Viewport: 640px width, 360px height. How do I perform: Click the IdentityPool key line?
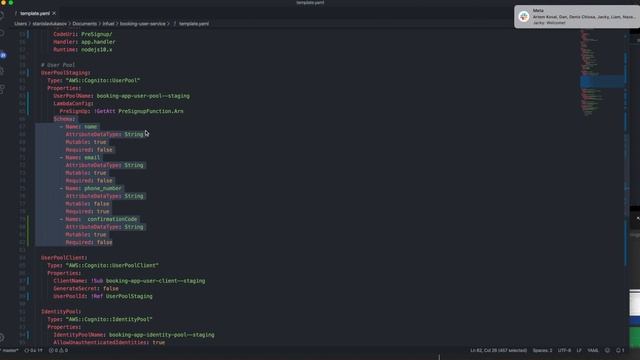click(x=61, y=311)
